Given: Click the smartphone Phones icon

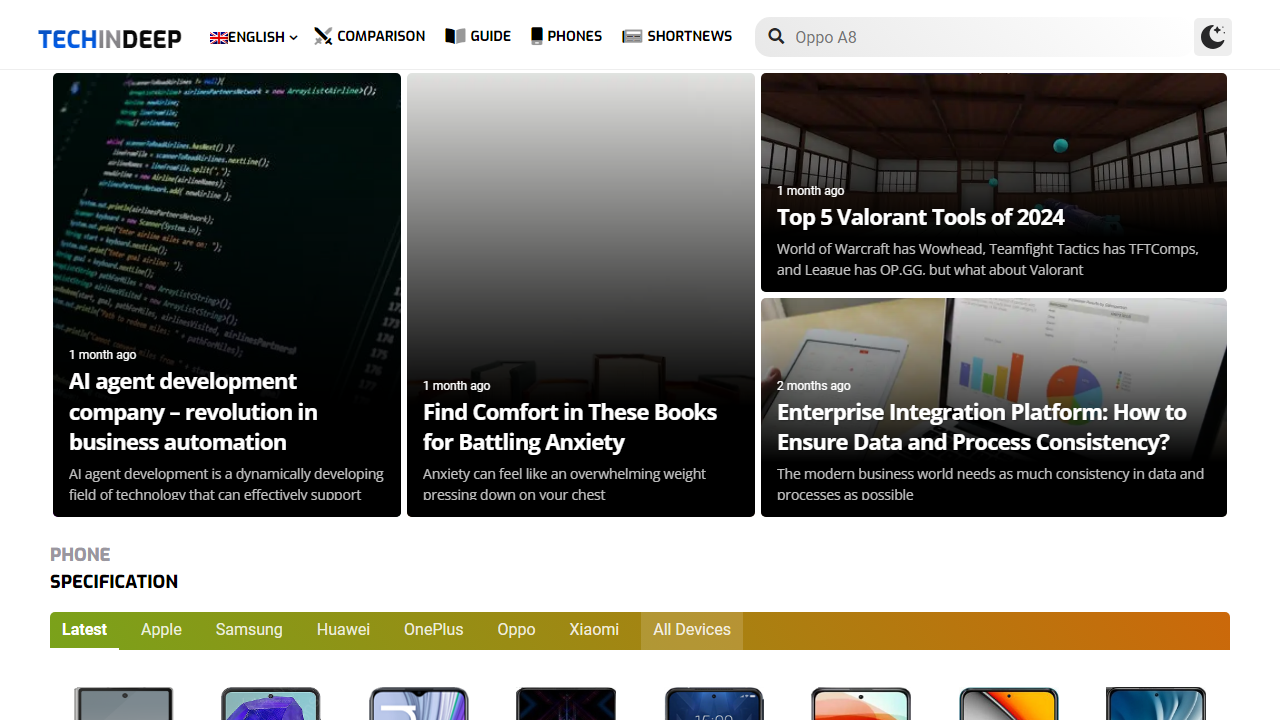Looking at the screenshot, I should pyautogui.click(x=537, y=37).
